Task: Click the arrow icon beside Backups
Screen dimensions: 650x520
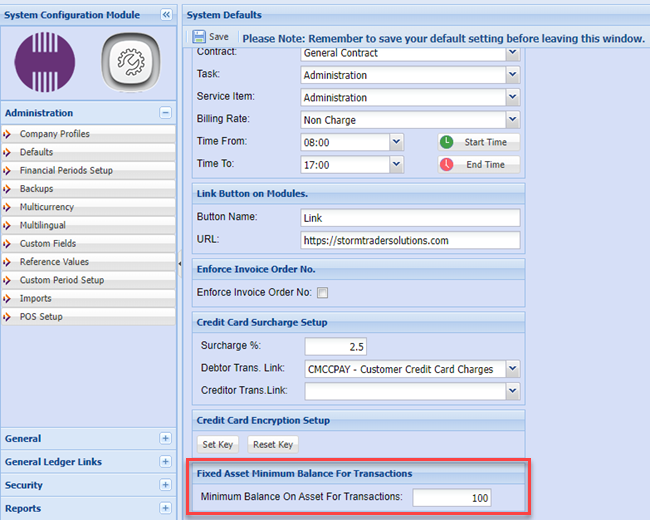Action: pos(7,189)
